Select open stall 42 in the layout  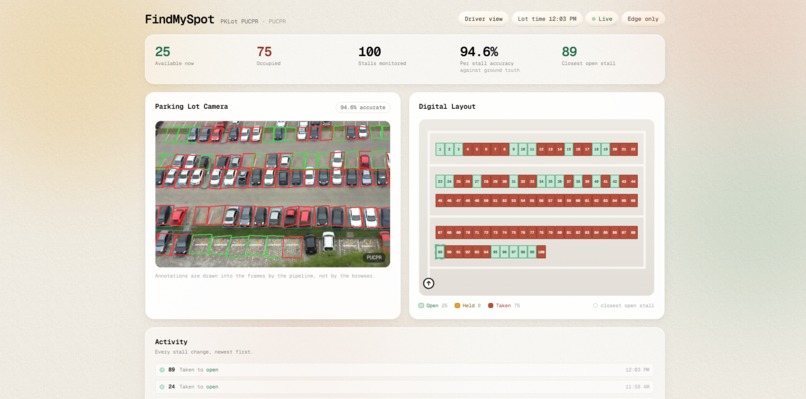pyautogui.click(x=615, y=181)
